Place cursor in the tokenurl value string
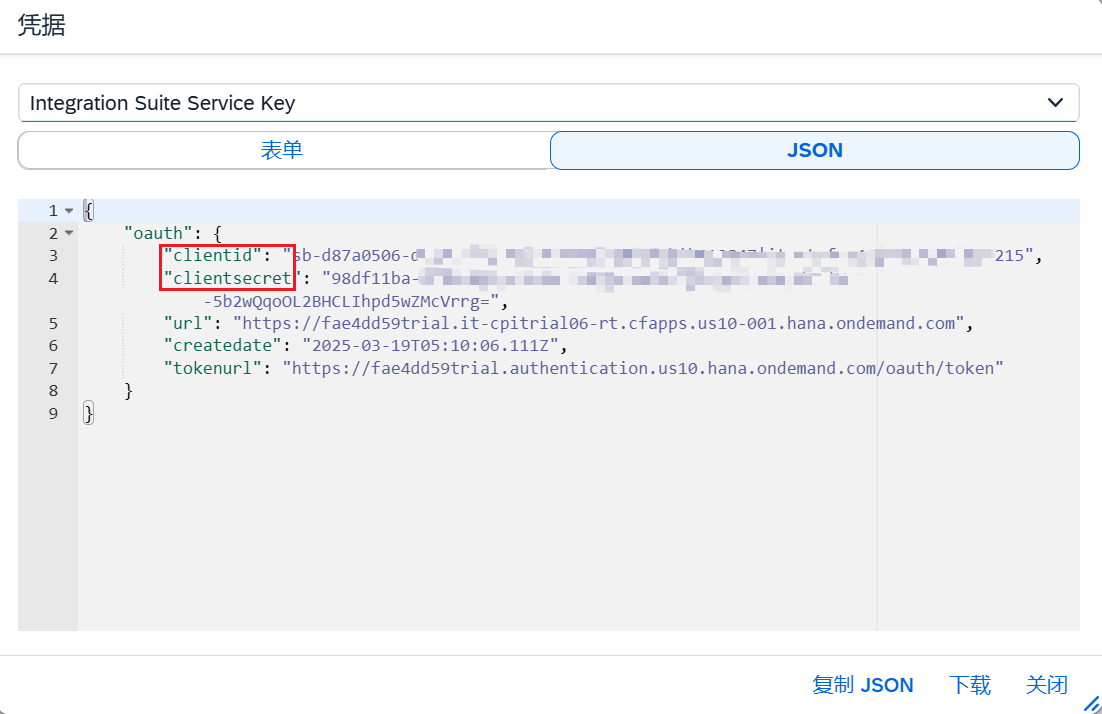 (x=642, y=368)
